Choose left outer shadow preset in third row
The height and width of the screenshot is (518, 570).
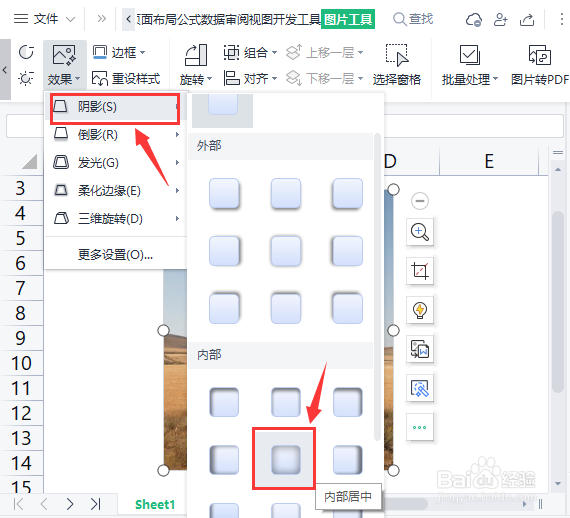tap(224, 308)
